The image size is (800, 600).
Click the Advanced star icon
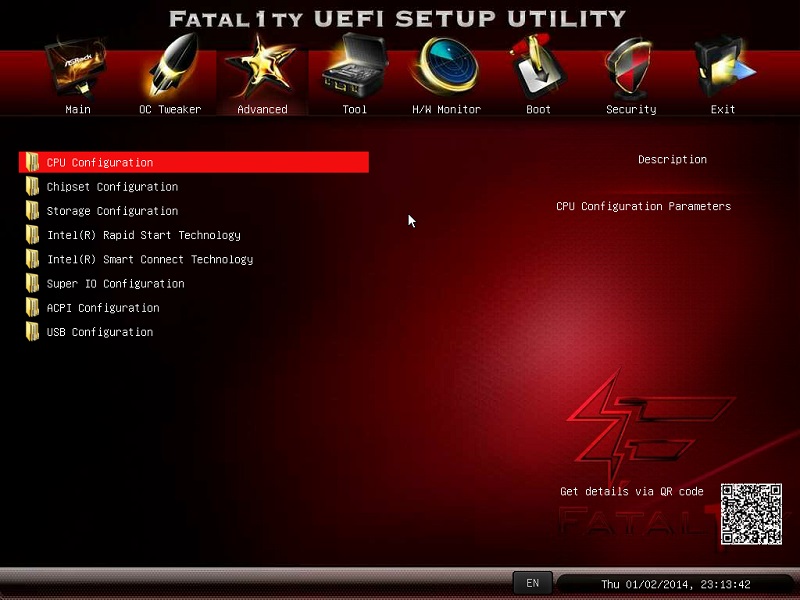coord(262,66)
